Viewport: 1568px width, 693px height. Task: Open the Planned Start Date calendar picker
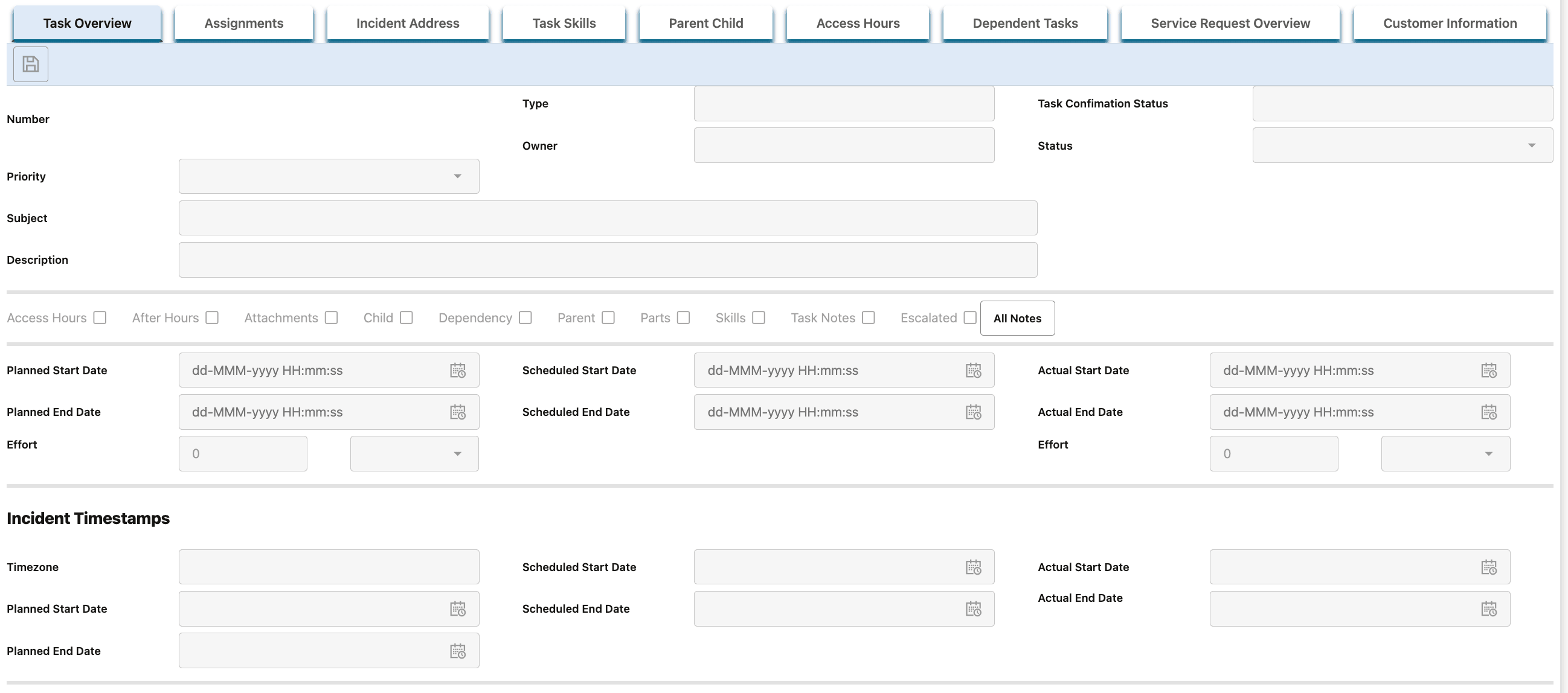pos(458,370)
